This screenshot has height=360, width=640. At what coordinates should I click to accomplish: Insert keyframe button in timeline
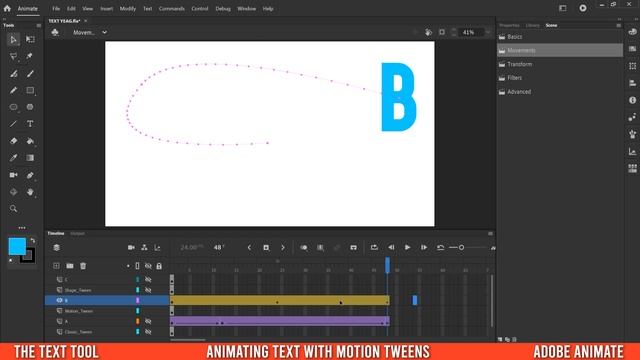[x=266, y=247]
